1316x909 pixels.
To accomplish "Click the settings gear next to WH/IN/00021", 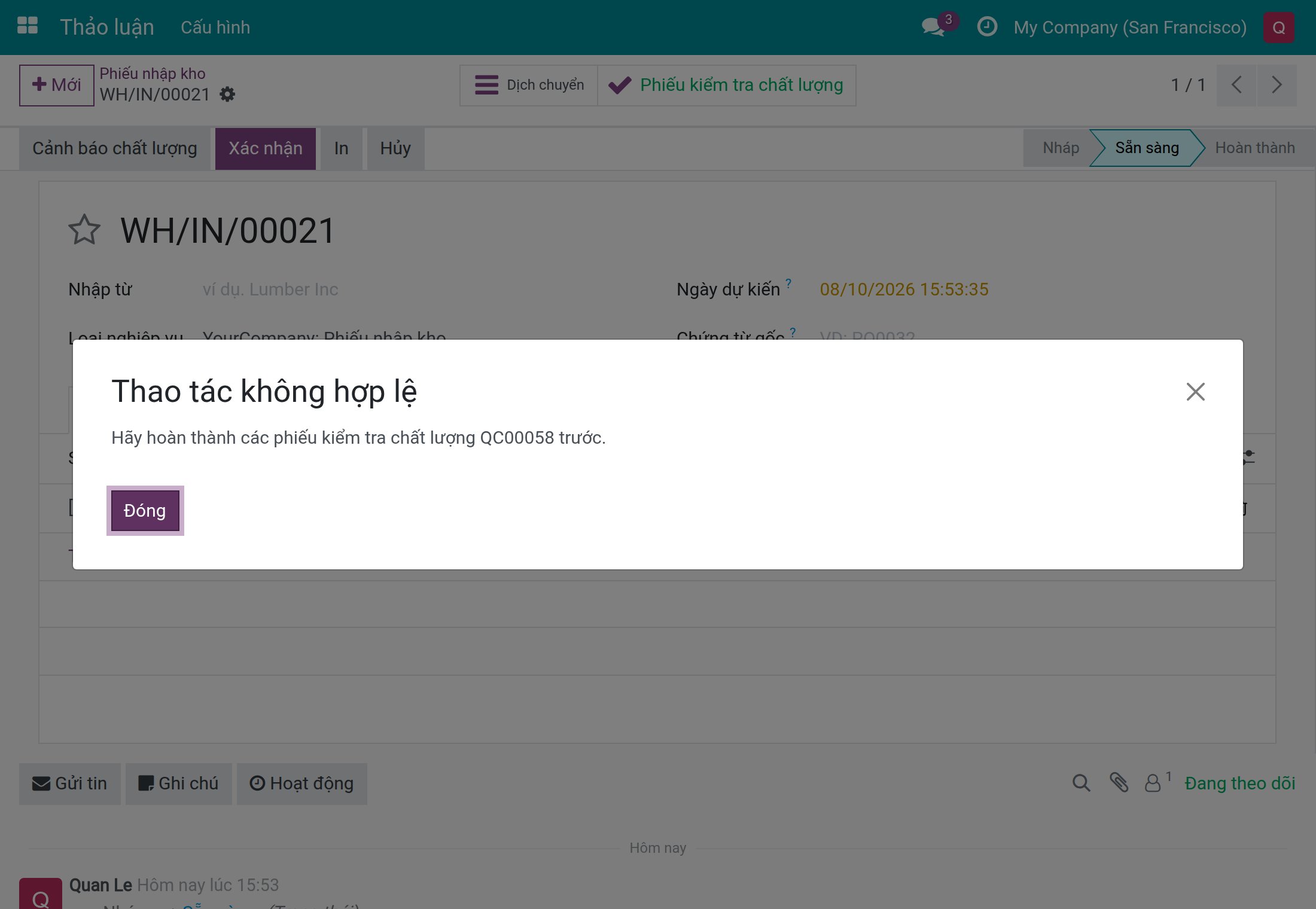I will 227,94.
